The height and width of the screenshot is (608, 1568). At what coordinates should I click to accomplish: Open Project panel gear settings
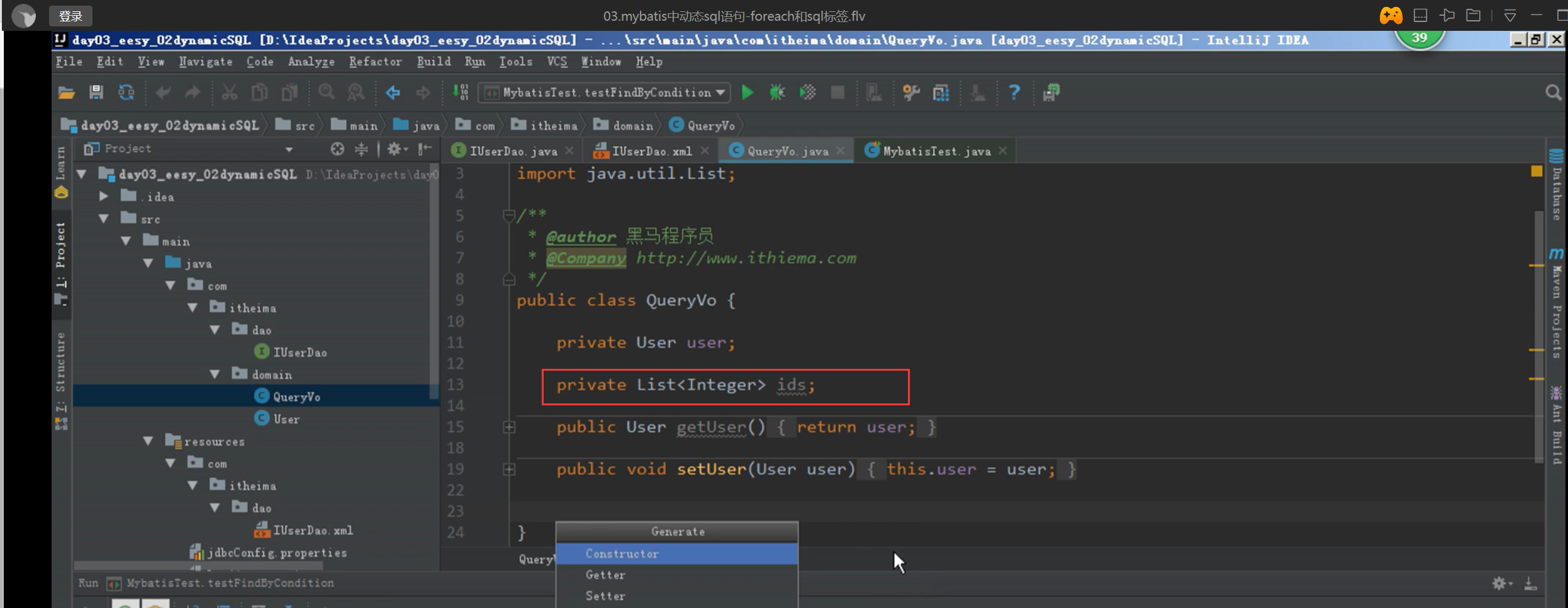[x=396, y=149]
